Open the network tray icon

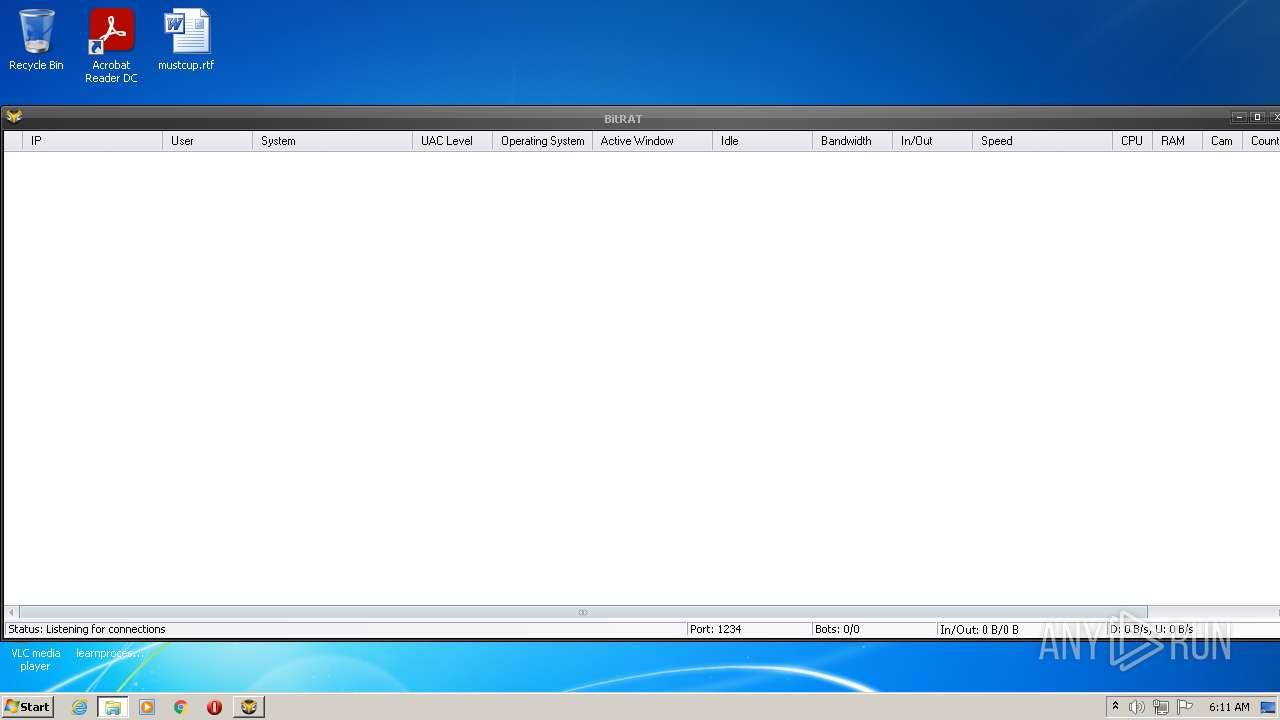(x=1160, y=707)
